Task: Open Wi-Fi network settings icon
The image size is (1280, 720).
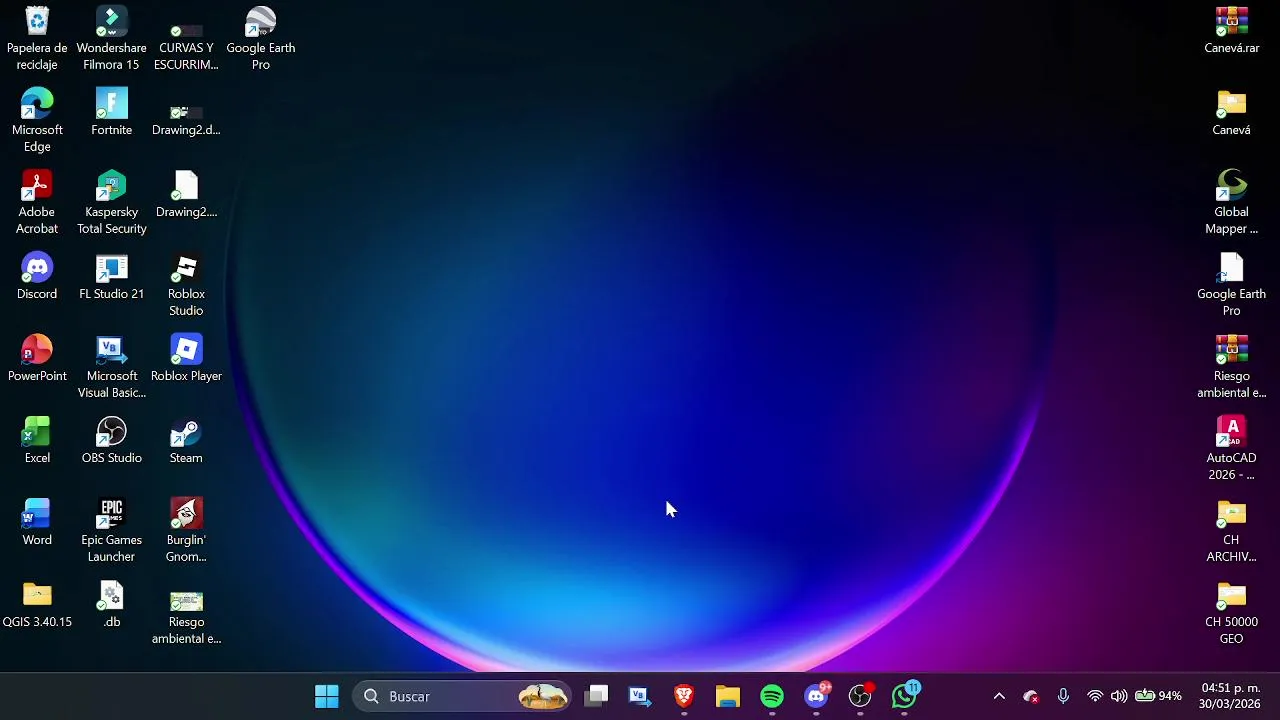Action: pos(1095,696)
